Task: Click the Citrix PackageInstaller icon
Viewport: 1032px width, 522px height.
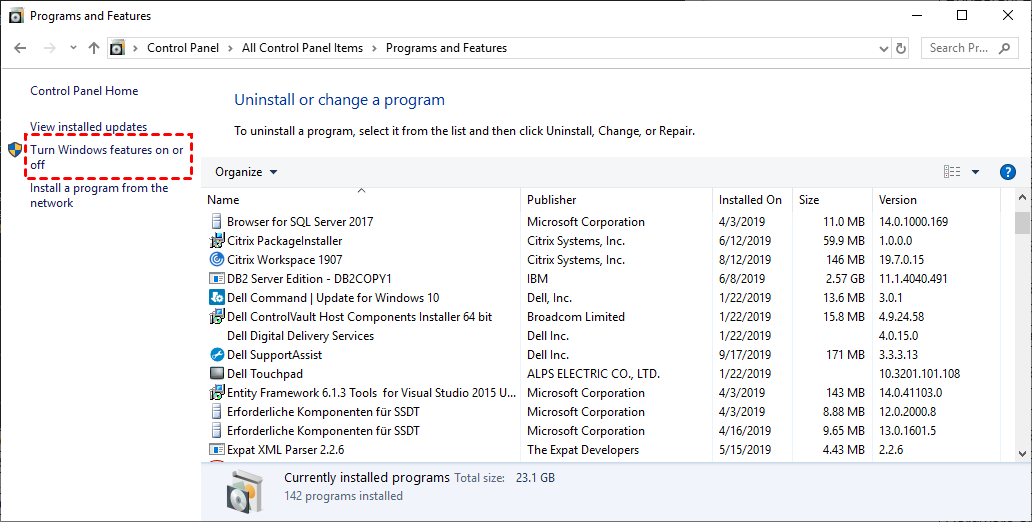Action: click(x=217, y=241)
